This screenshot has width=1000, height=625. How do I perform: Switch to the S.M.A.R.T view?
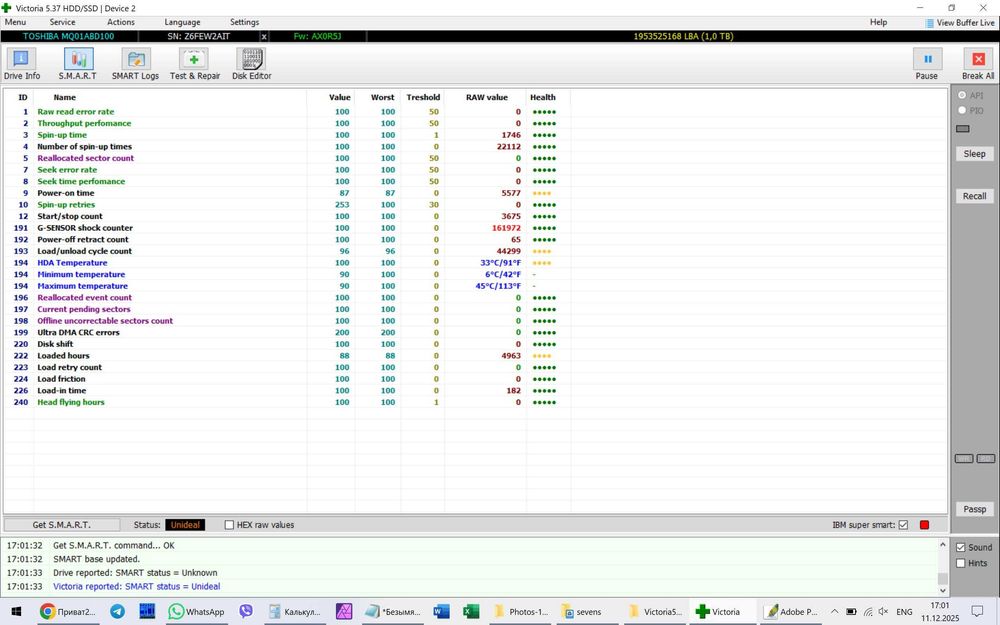(78, 64)
